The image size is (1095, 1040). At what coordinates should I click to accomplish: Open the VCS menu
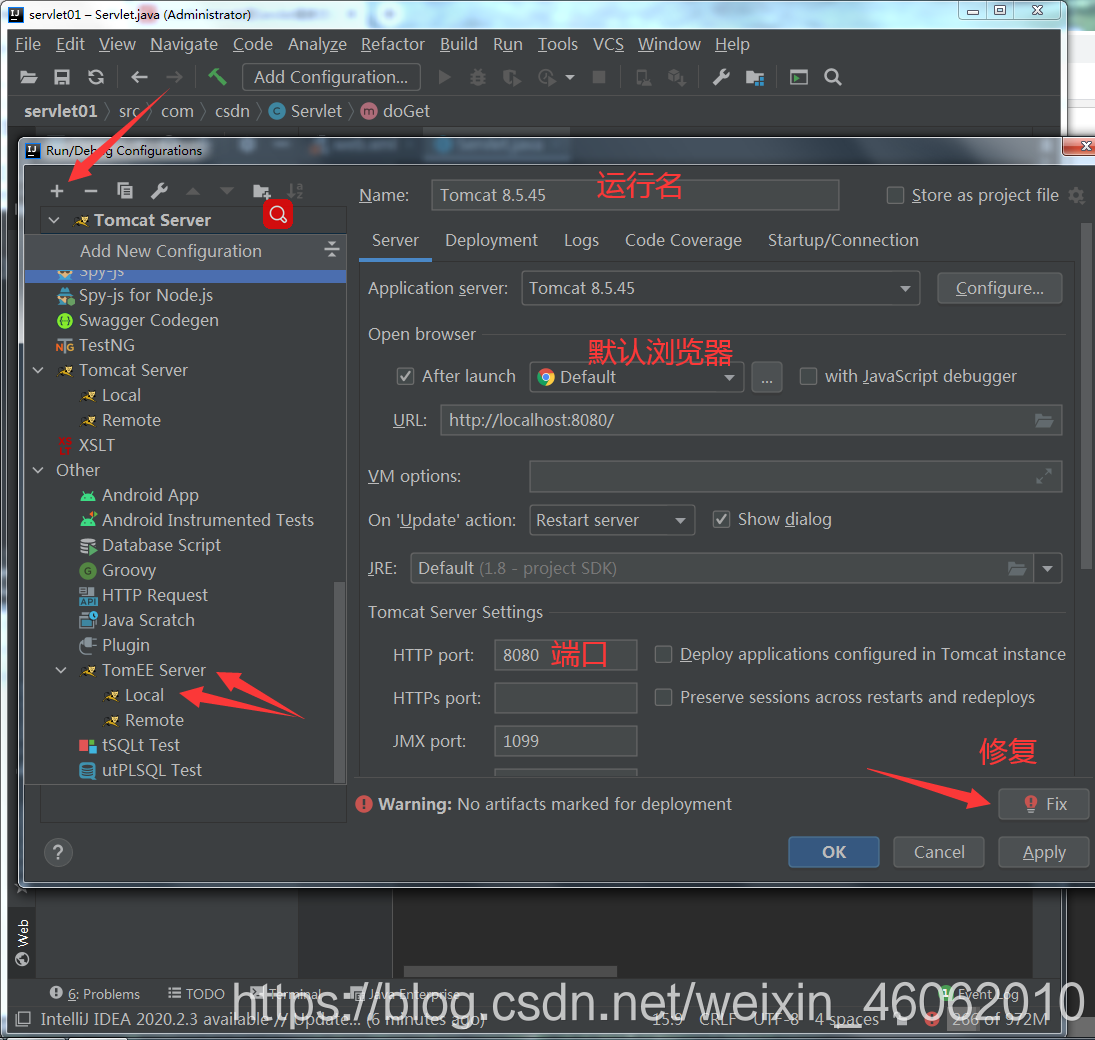(x=608, y=44)
